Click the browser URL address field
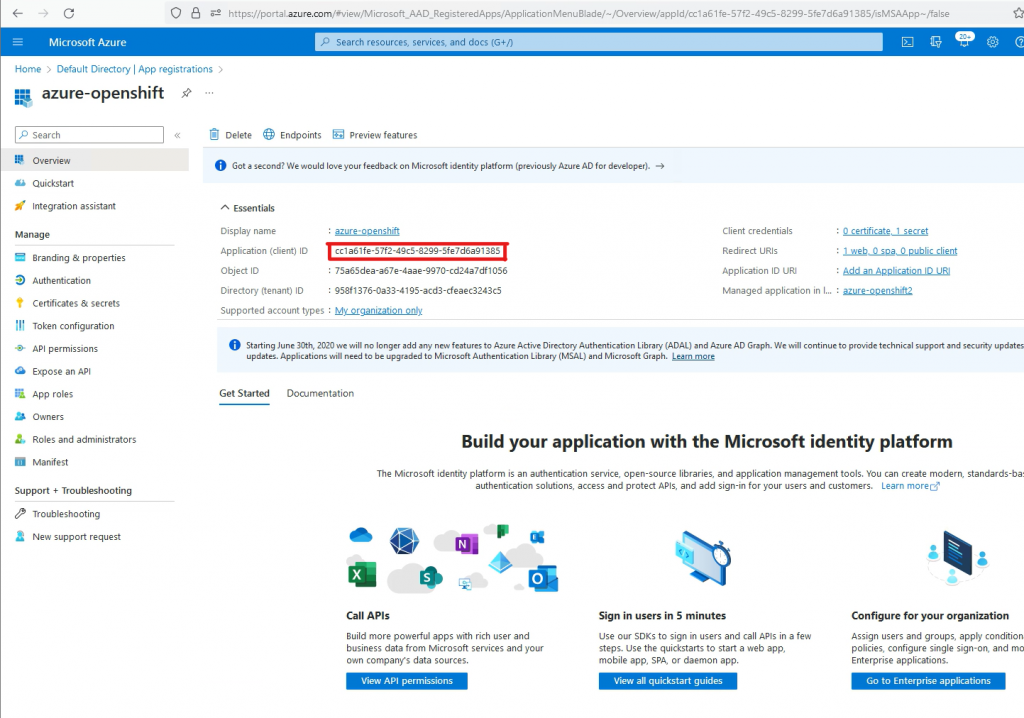This screenshot has height=718, width=1024. [x=588, y=13]
